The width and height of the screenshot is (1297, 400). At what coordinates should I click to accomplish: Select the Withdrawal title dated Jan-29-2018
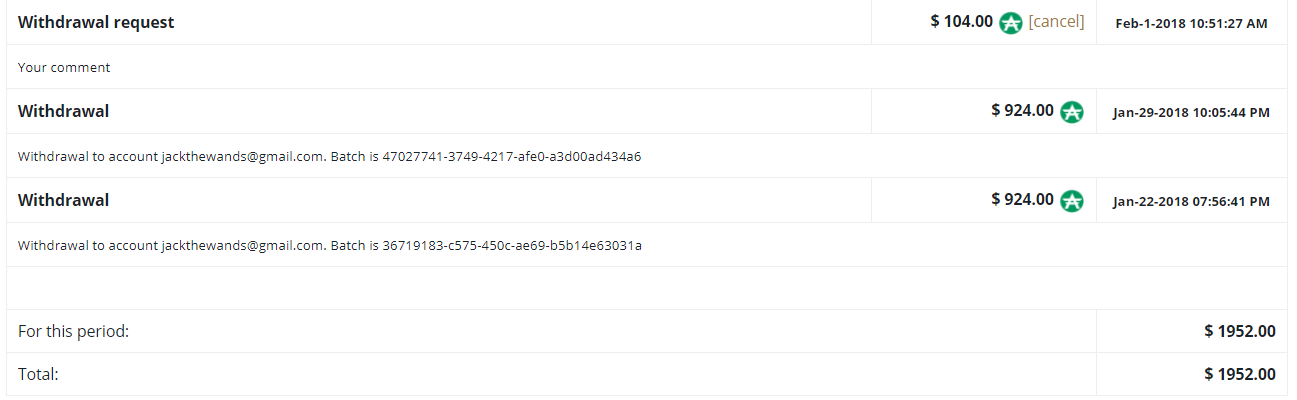tap(64, 111)
